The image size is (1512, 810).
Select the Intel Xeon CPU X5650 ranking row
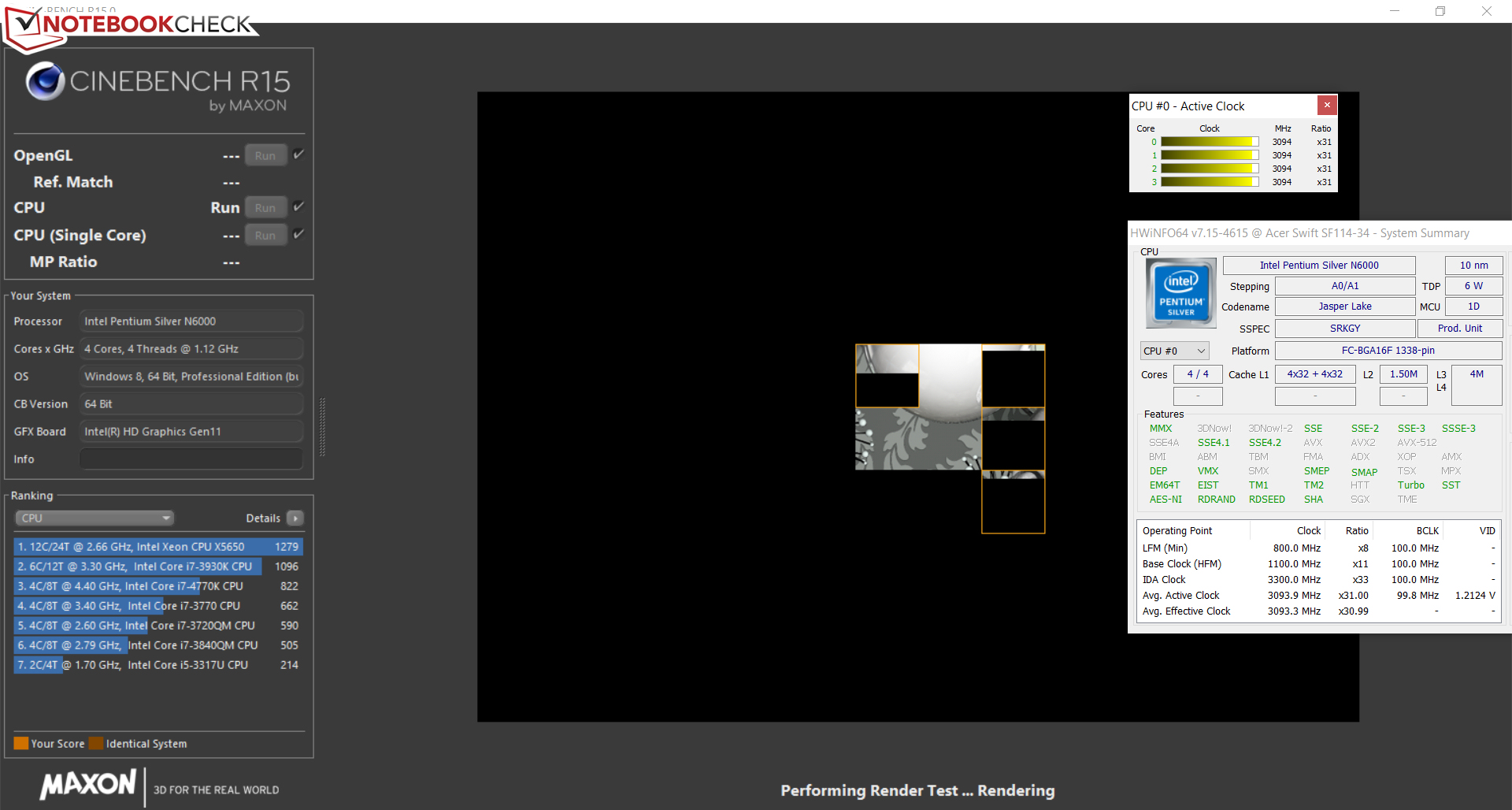pyautogui.click(x=158, y=547)
